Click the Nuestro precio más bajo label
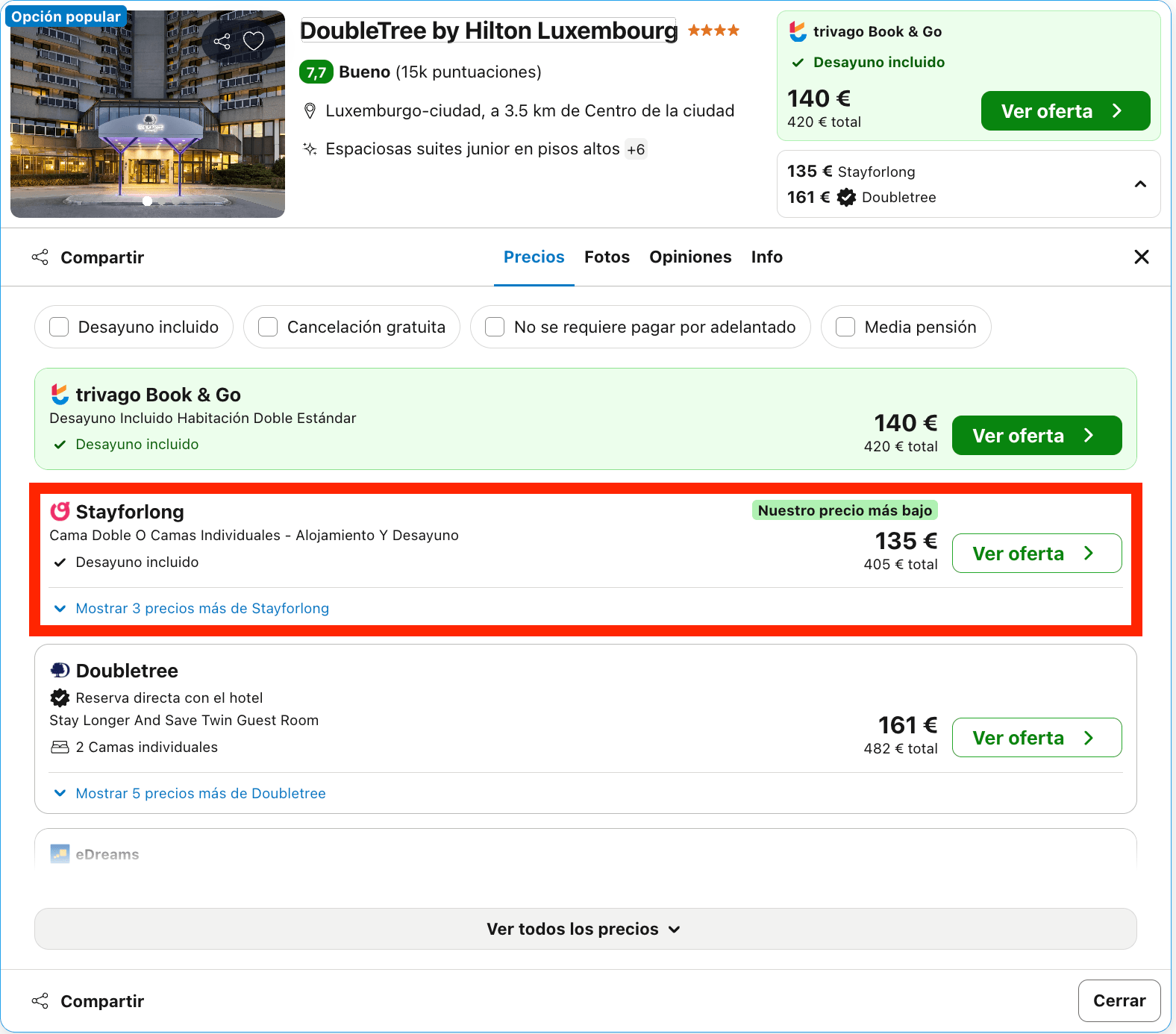 point(845,511)
